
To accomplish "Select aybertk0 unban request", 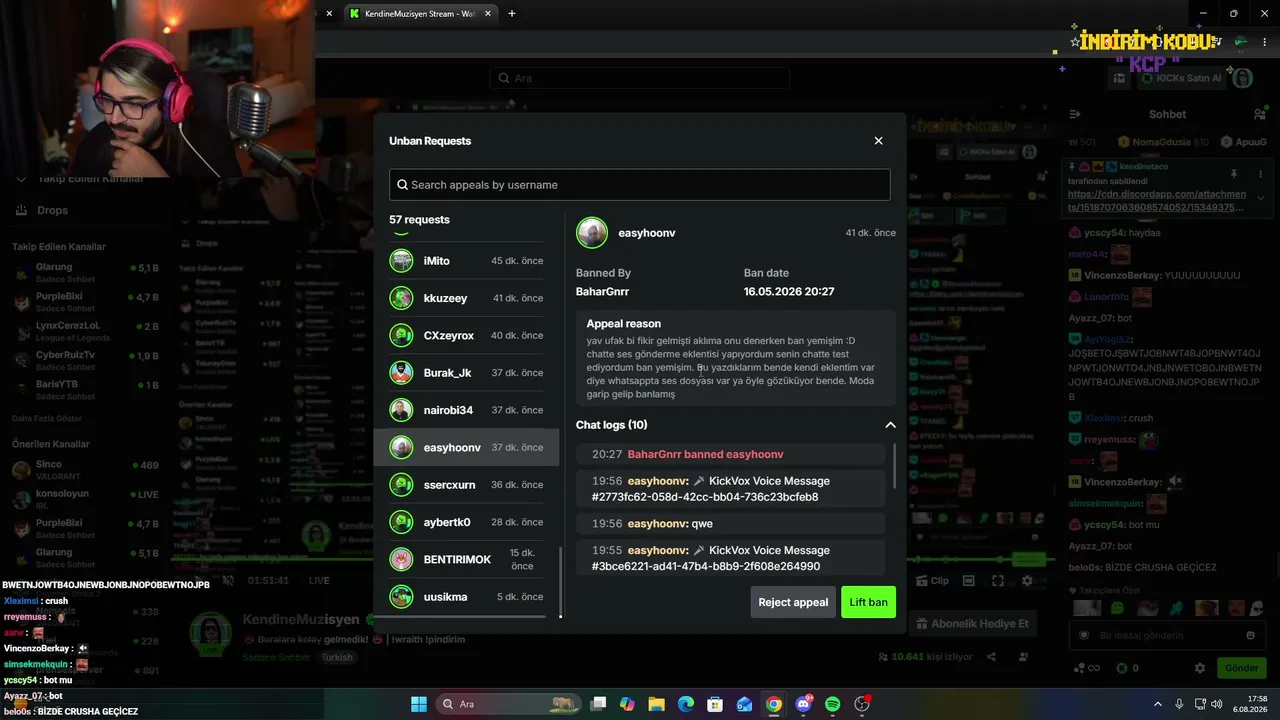I will click(x=466, y=522).
